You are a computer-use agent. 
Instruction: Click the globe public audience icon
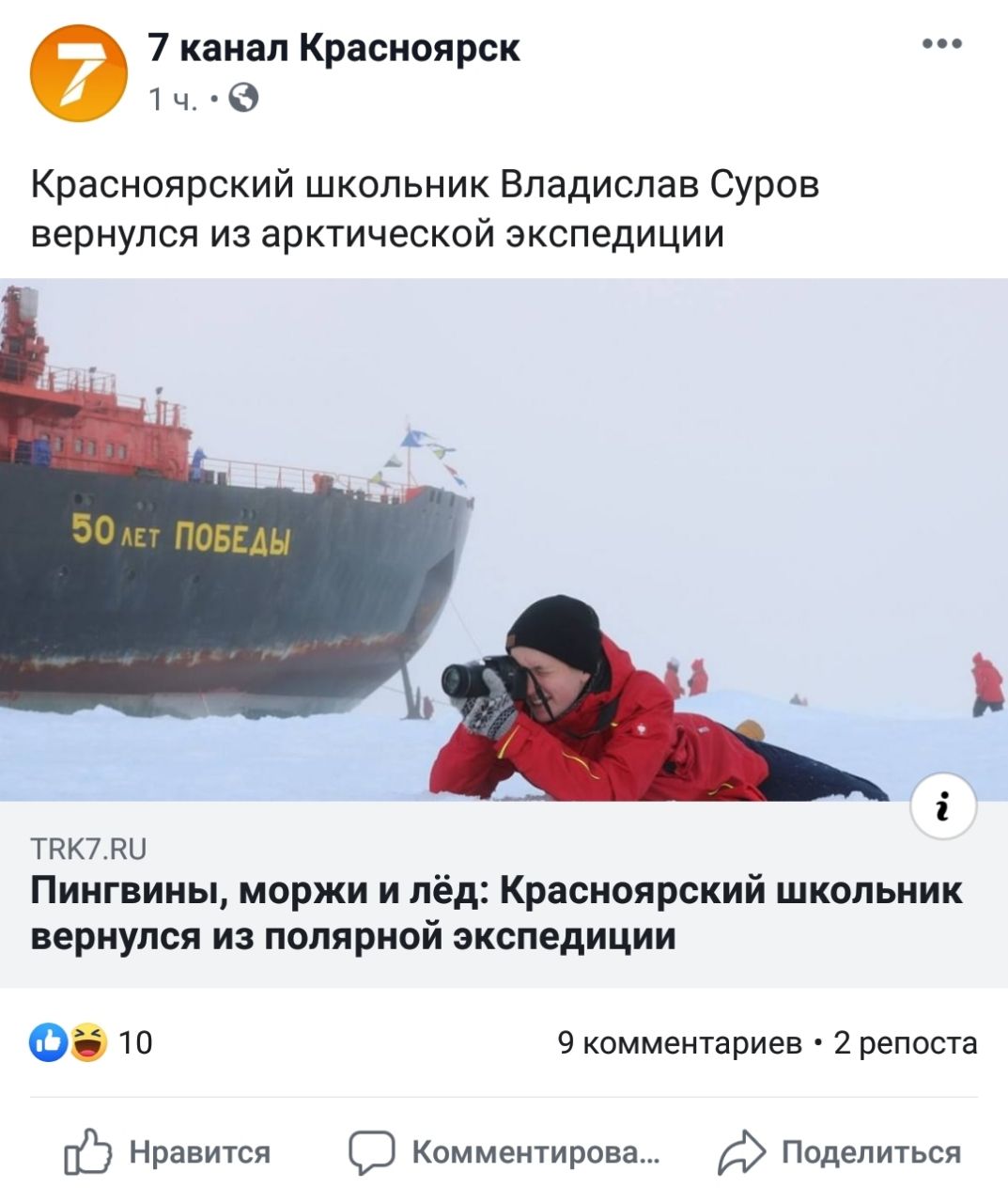[x=244, y=99]
